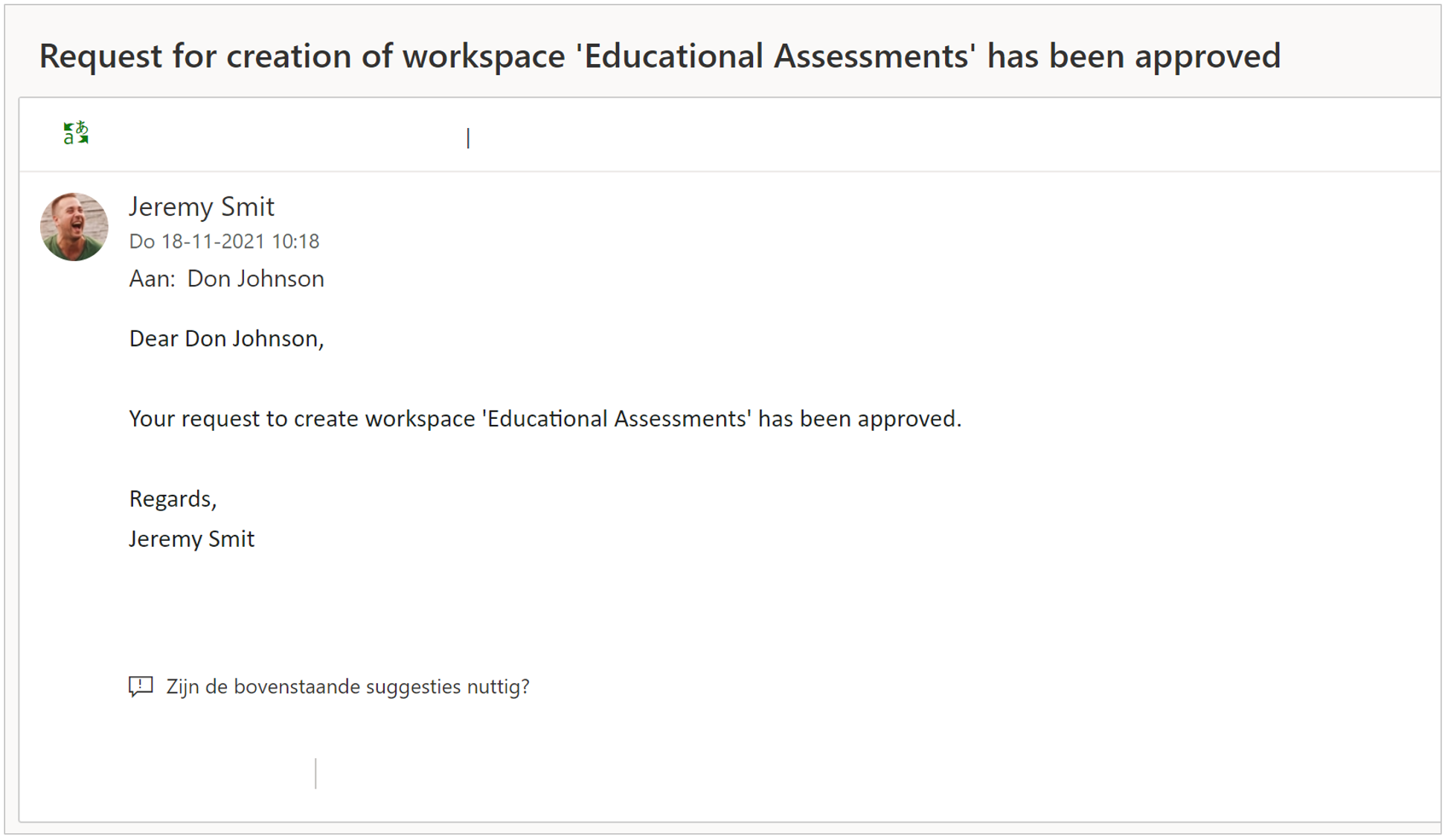Click 'Zijn de bovenstaande suggesties nuttig?' link

coord(347,686)
